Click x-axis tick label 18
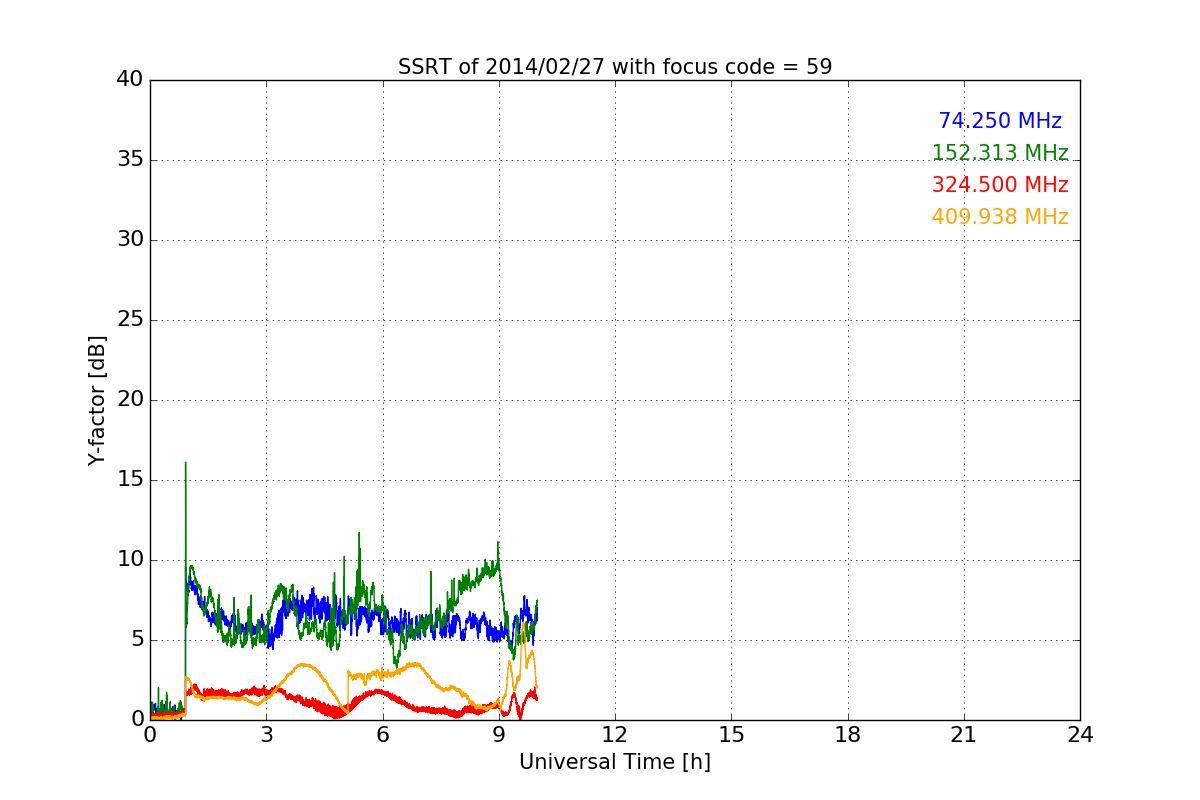 point(848,735)
